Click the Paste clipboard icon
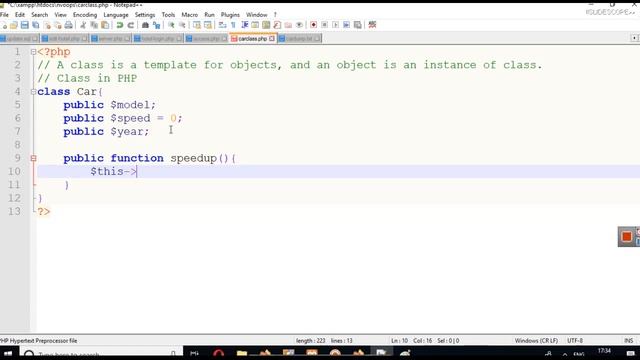This screenshot has width=640, height=360. coord(105,25)
